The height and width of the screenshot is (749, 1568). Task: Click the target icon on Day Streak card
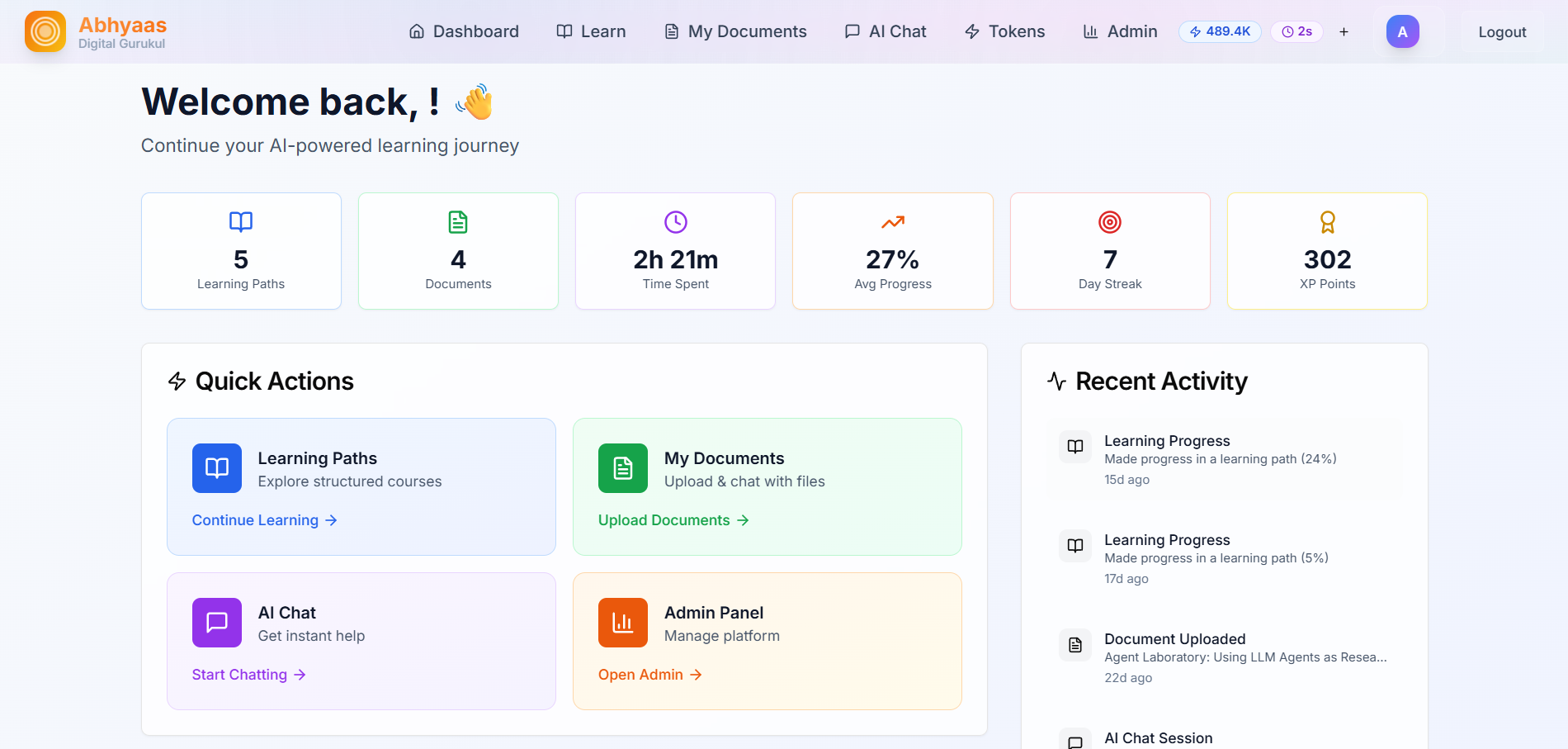[1110, 222]
